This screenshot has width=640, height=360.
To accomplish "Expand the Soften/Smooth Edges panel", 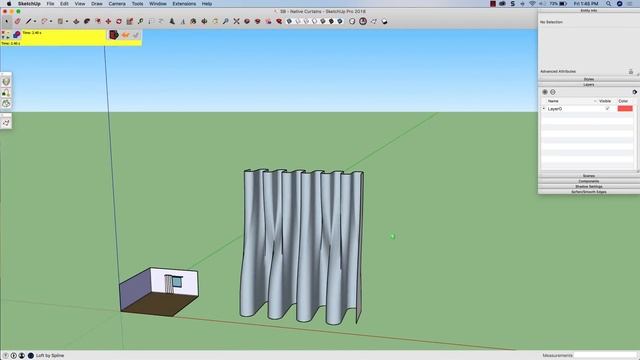I will pos(589,192).
